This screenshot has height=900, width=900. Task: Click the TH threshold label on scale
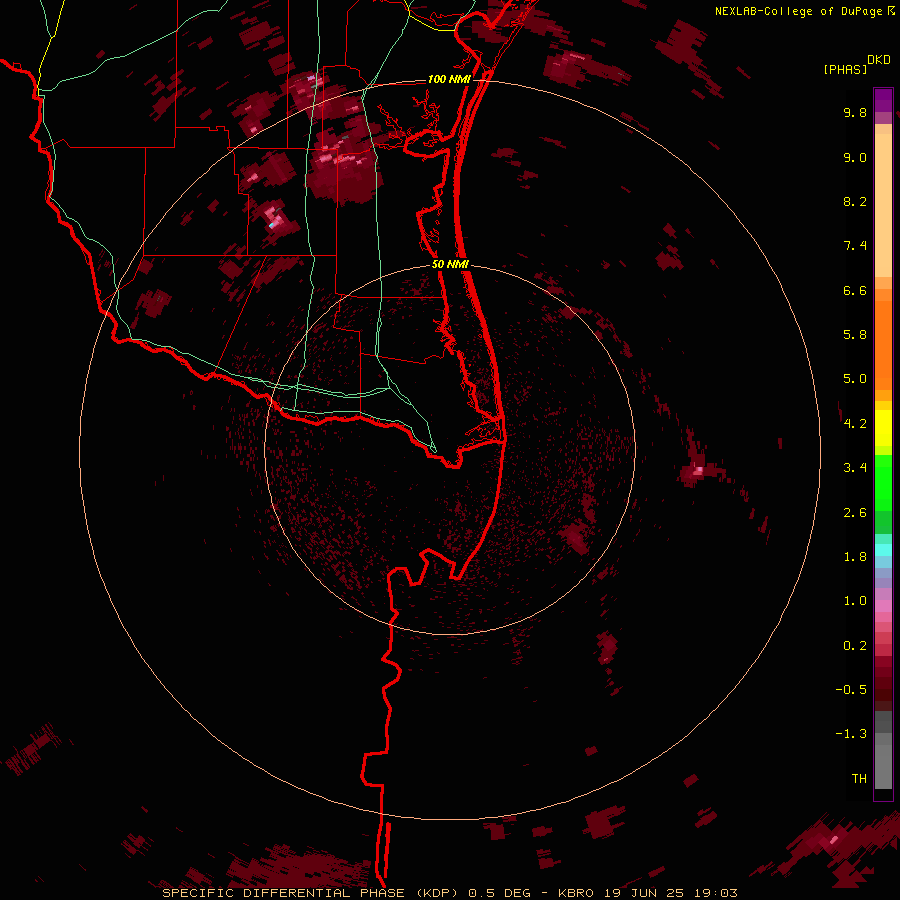[859, 779]
